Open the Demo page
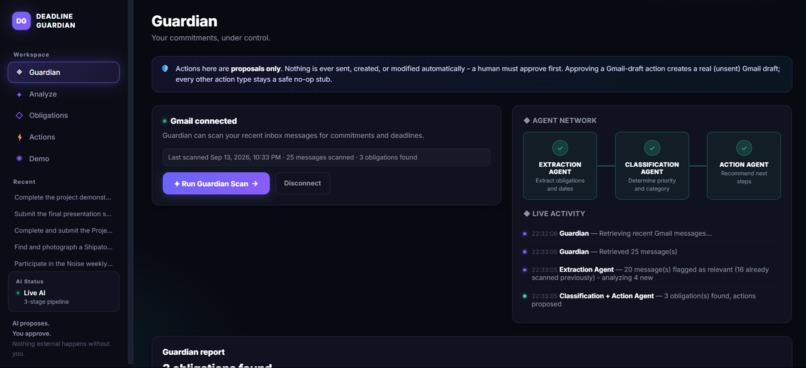The image size is (806, 368). (39, 159)
